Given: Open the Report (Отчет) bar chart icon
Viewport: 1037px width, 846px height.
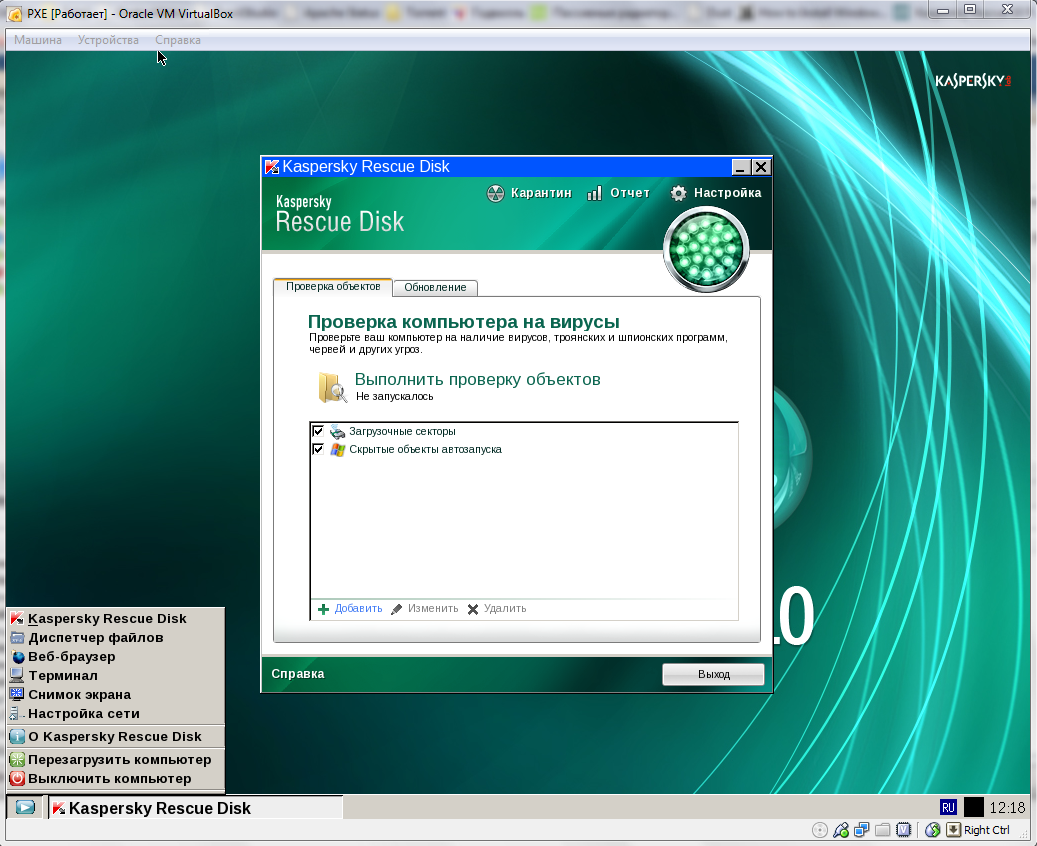Looking at the screenshot, I should 595,193.
